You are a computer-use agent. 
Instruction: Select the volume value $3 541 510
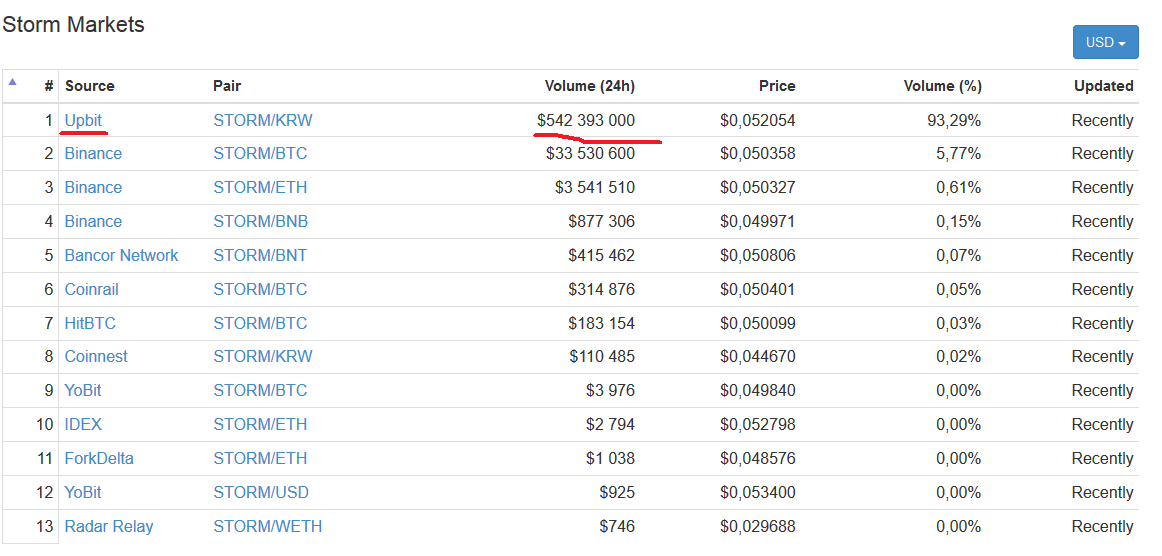pyautogui.click(x=595, y=188)
